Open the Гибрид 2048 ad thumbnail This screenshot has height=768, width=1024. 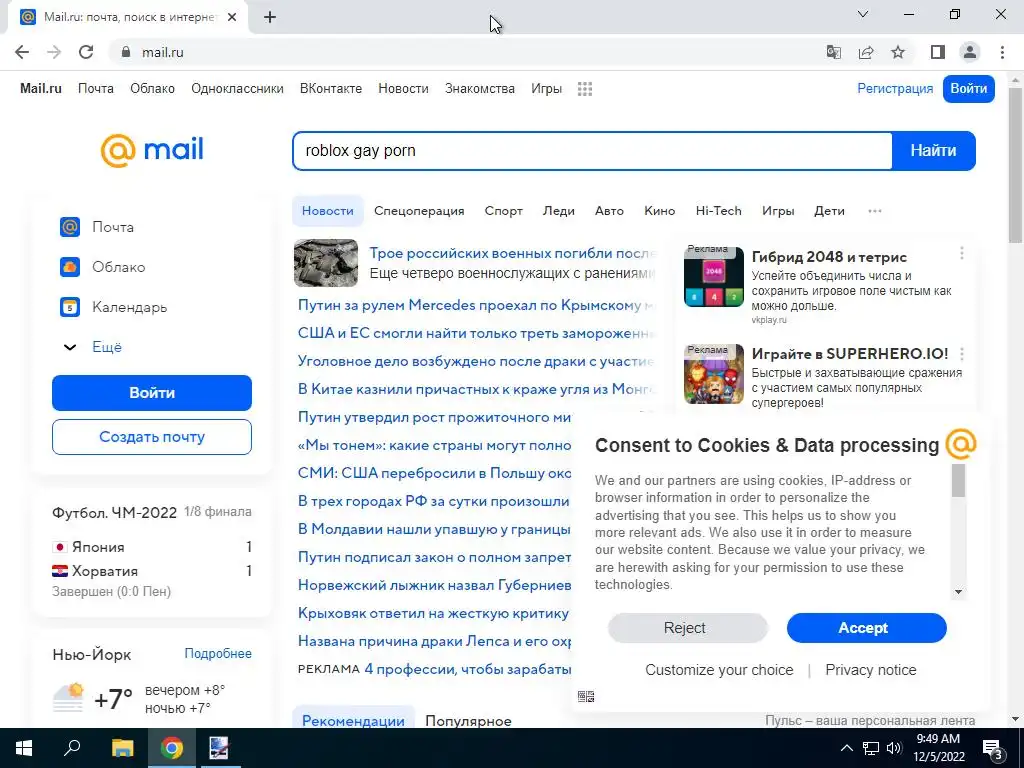tap(714, 276)
